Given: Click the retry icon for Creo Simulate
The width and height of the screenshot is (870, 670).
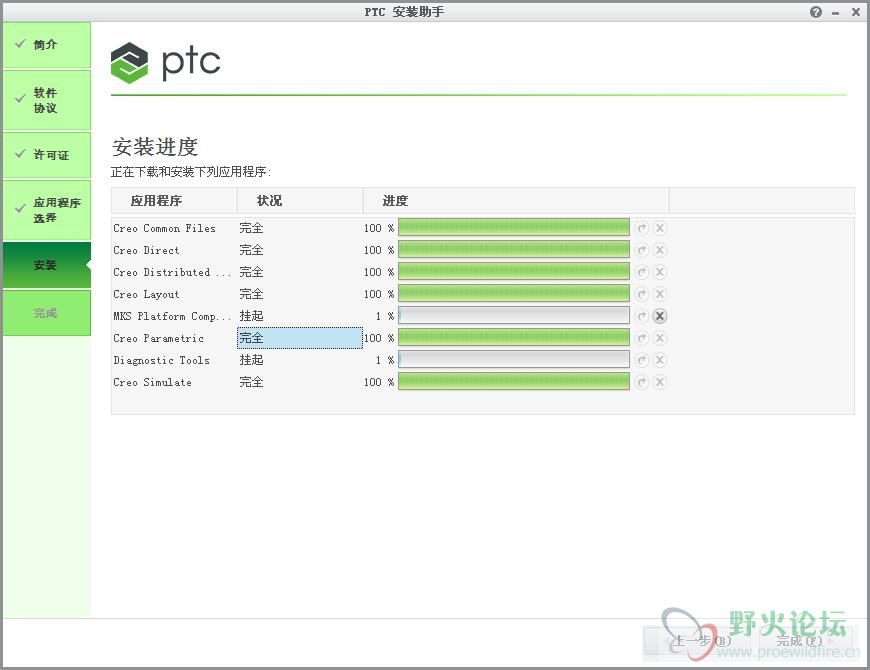Looking at the screenshot, I should [642, 382].
